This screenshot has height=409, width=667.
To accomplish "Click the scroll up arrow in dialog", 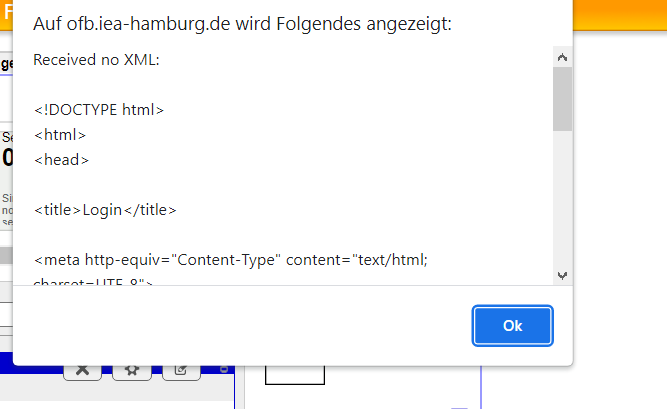I will [562, 57].
